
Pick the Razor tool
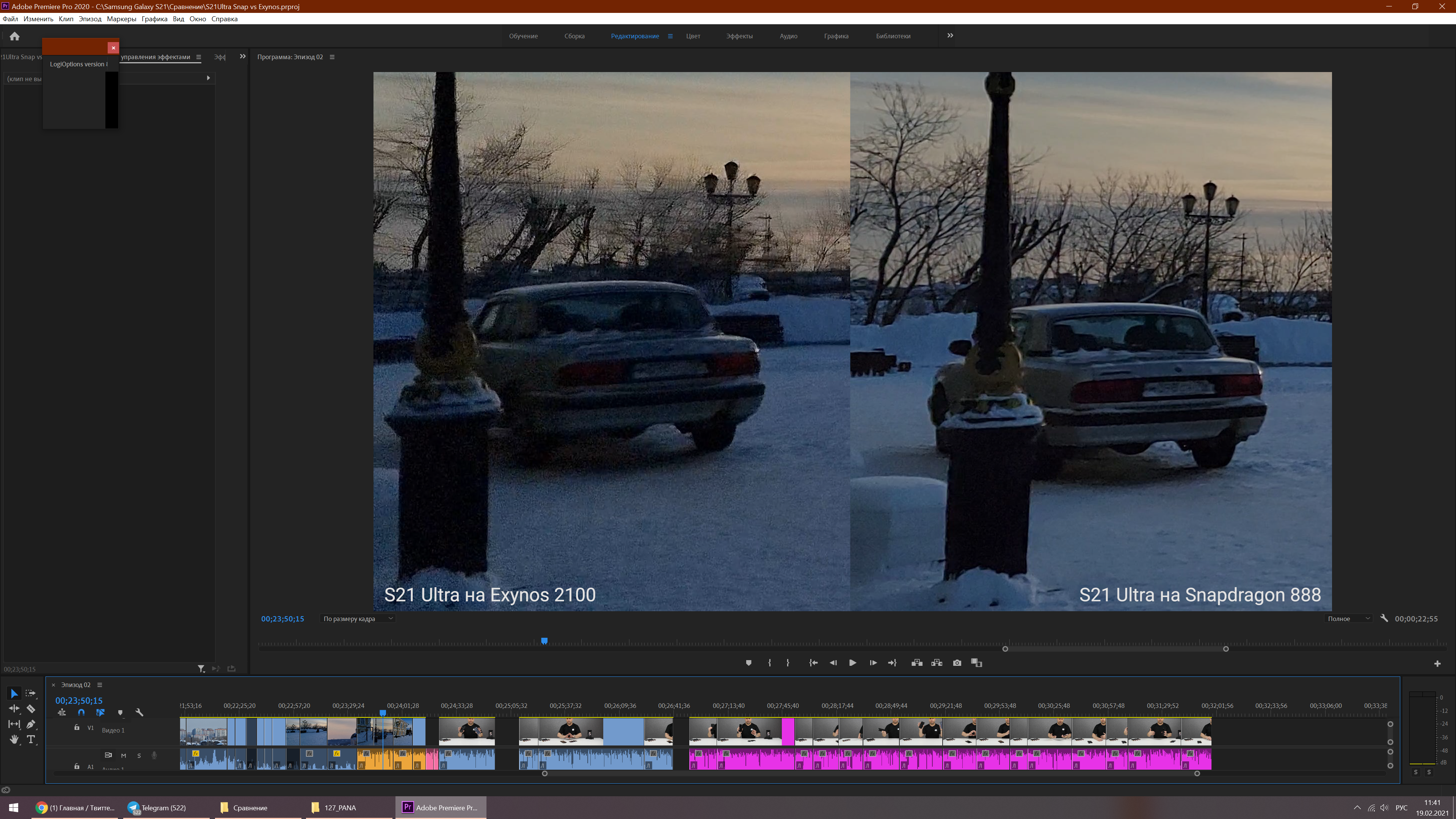coord(30,709)
